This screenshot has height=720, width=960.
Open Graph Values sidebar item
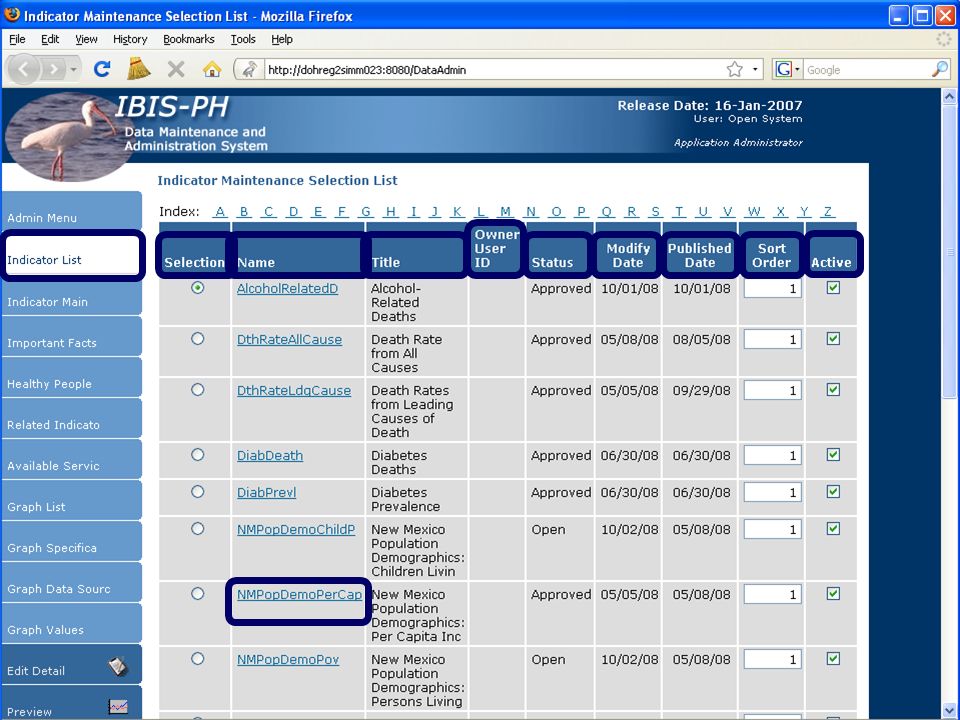[x=71, y=624]
